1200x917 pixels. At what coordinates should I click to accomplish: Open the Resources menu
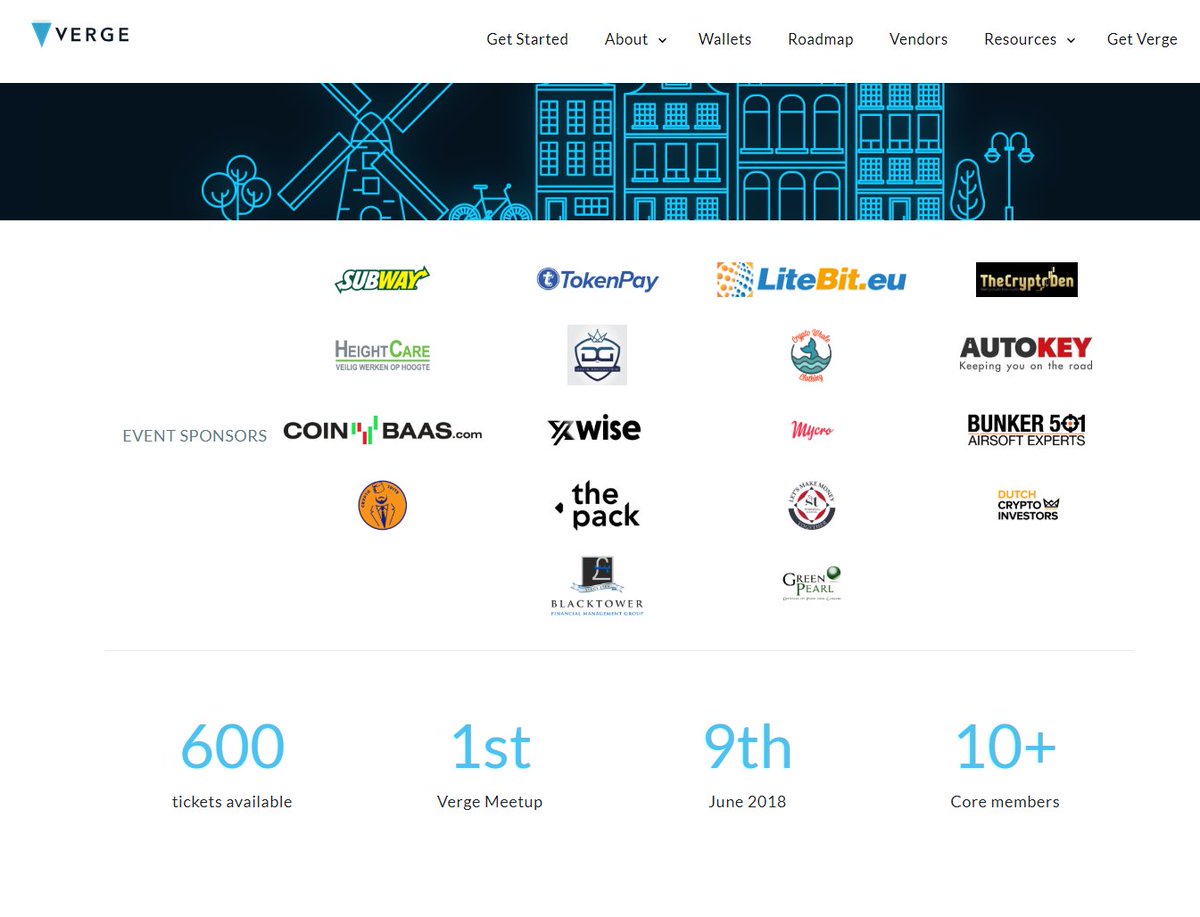click(1020, 39)
